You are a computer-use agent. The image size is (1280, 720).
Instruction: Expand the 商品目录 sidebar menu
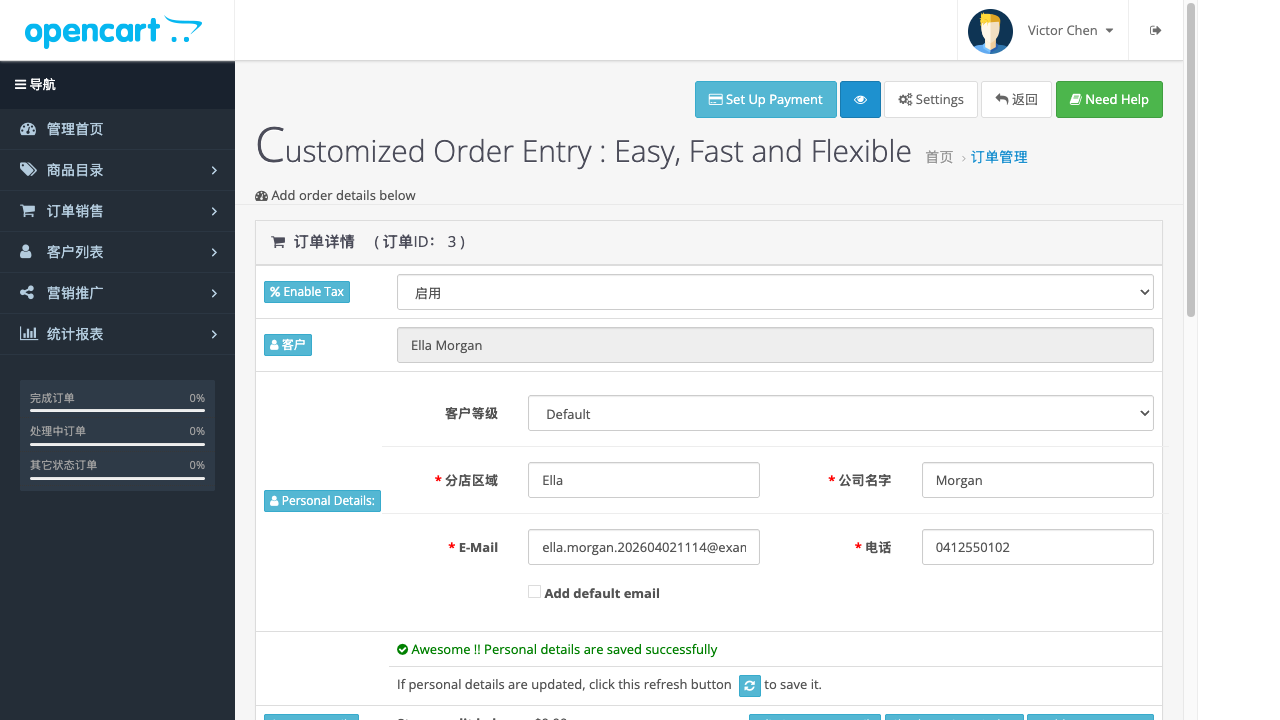[x=27, y=169]
